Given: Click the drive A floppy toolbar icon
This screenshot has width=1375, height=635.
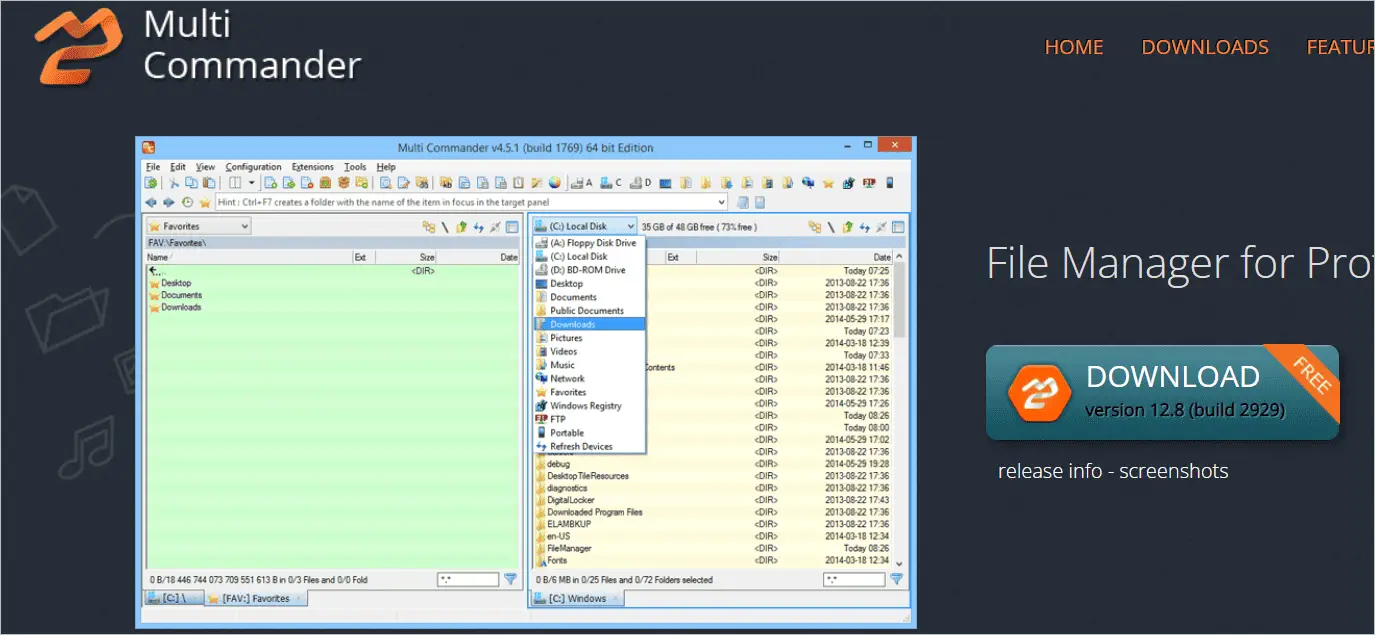Looking at the screenshot, I should tap(581, 183).
